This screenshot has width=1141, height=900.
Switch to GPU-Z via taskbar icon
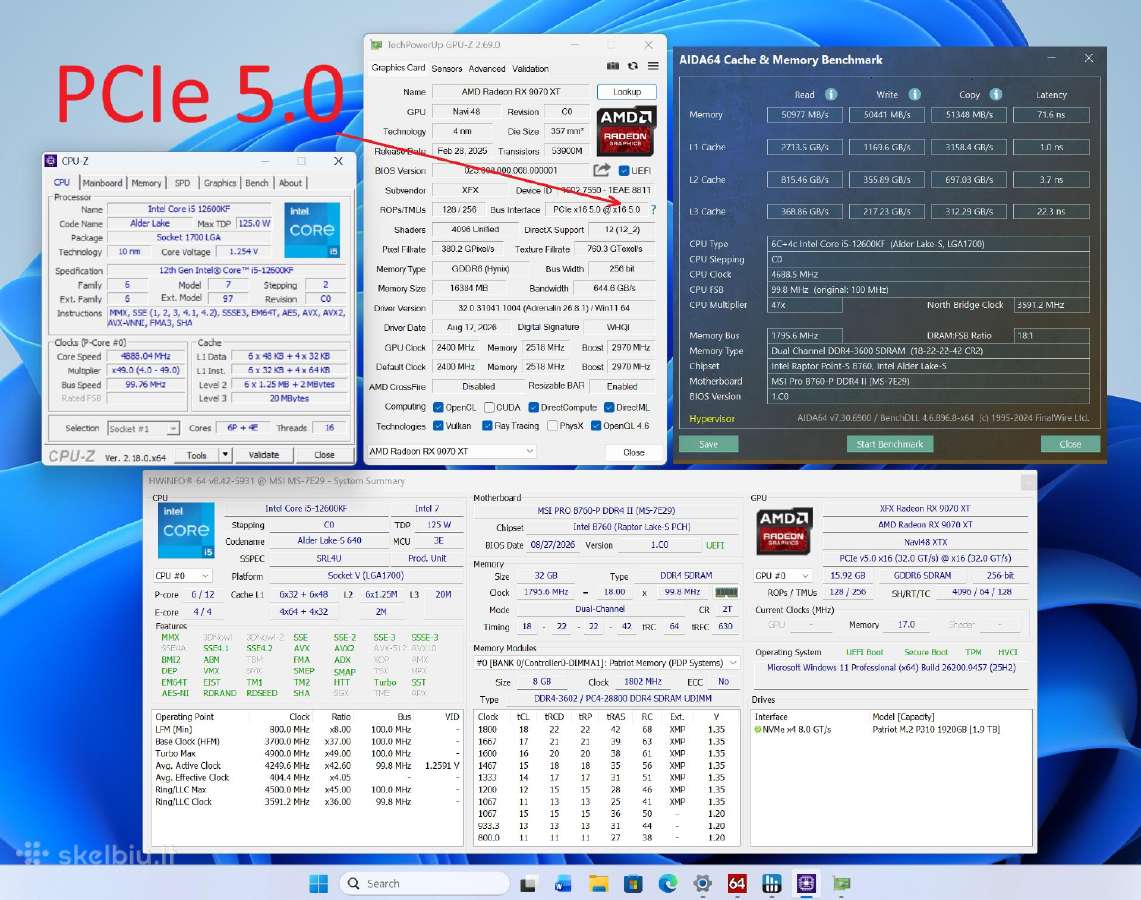(x=841, y=883)
